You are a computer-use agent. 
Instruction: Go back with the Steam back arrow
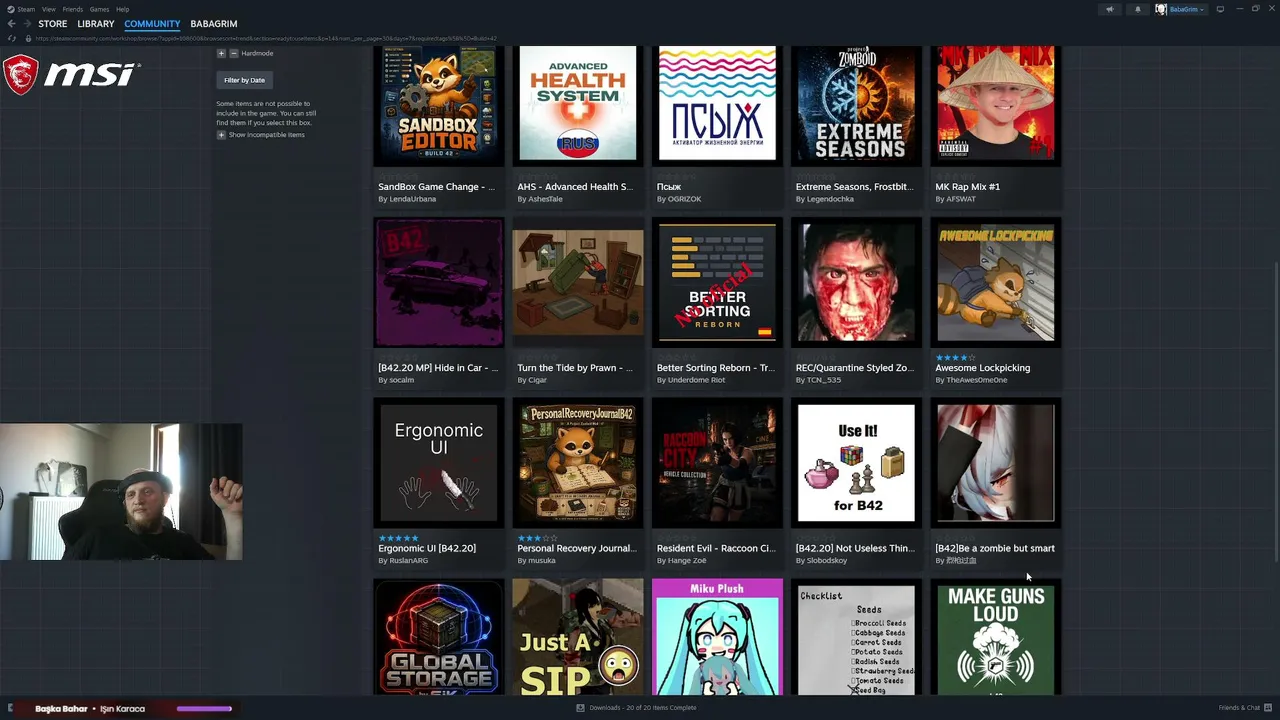pyautogui.click(x=11, y=23)
